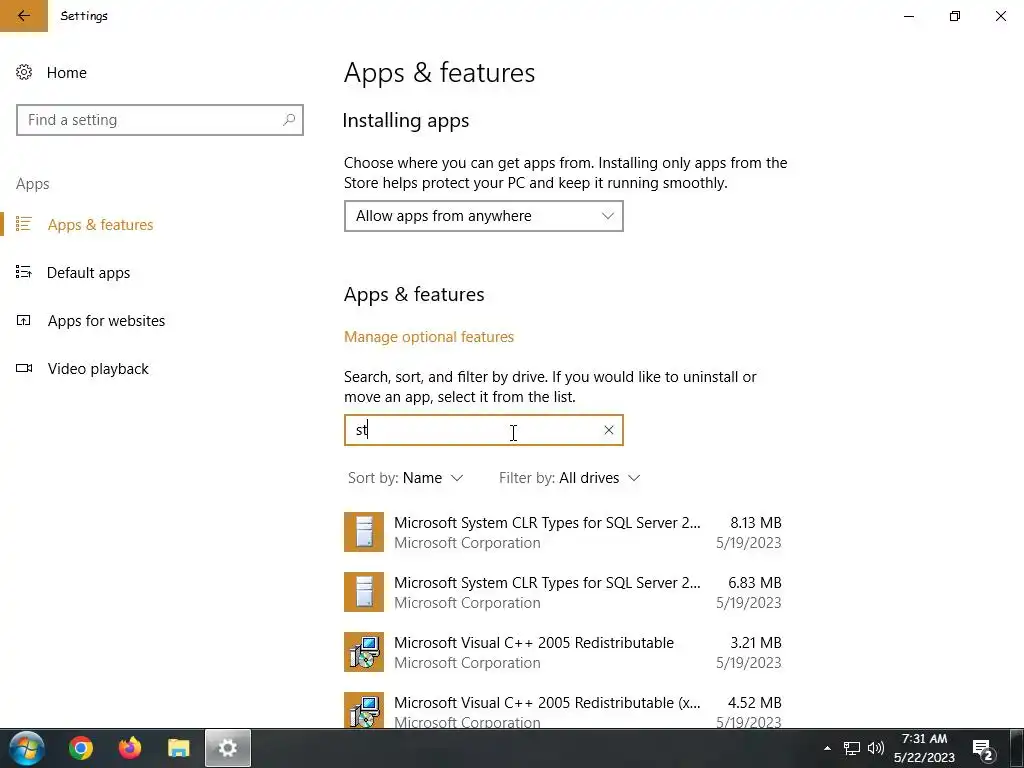Open Home via the gear icon

[x=24, y=72]
